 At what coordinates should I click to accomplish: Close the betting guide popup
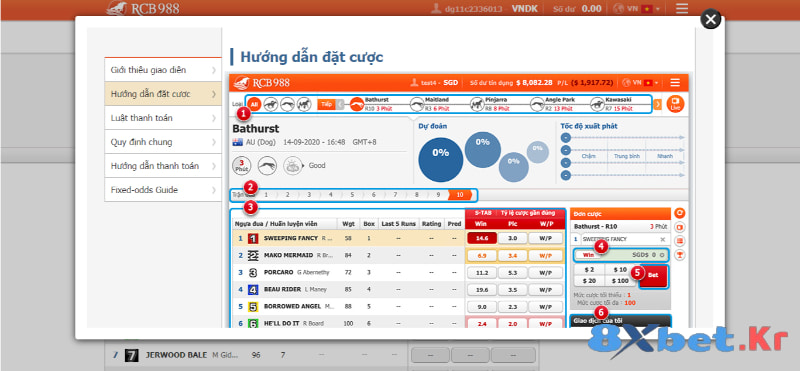(710, 20)
